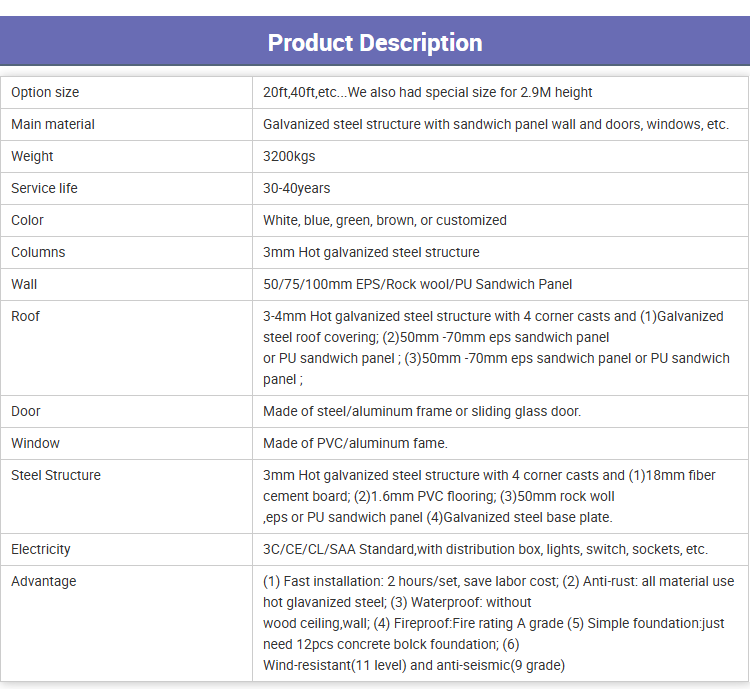Select the Main material row label
Image resolution: width=750 pixels, height=689 pixels.
point(53,124)
